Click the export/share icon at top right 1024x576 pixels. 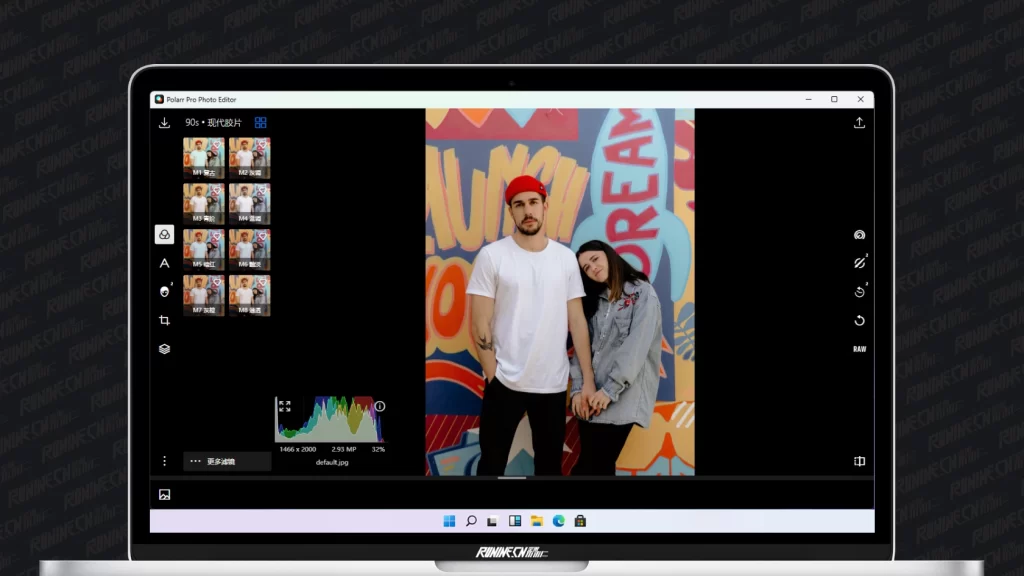tap(859, 123)
